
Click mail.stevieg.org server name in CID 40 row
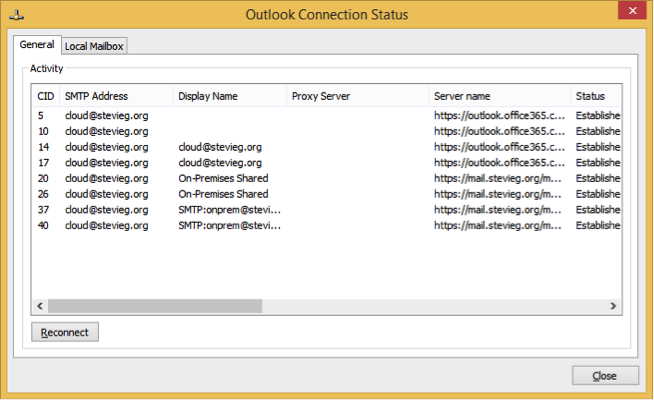tap(498, 225)
